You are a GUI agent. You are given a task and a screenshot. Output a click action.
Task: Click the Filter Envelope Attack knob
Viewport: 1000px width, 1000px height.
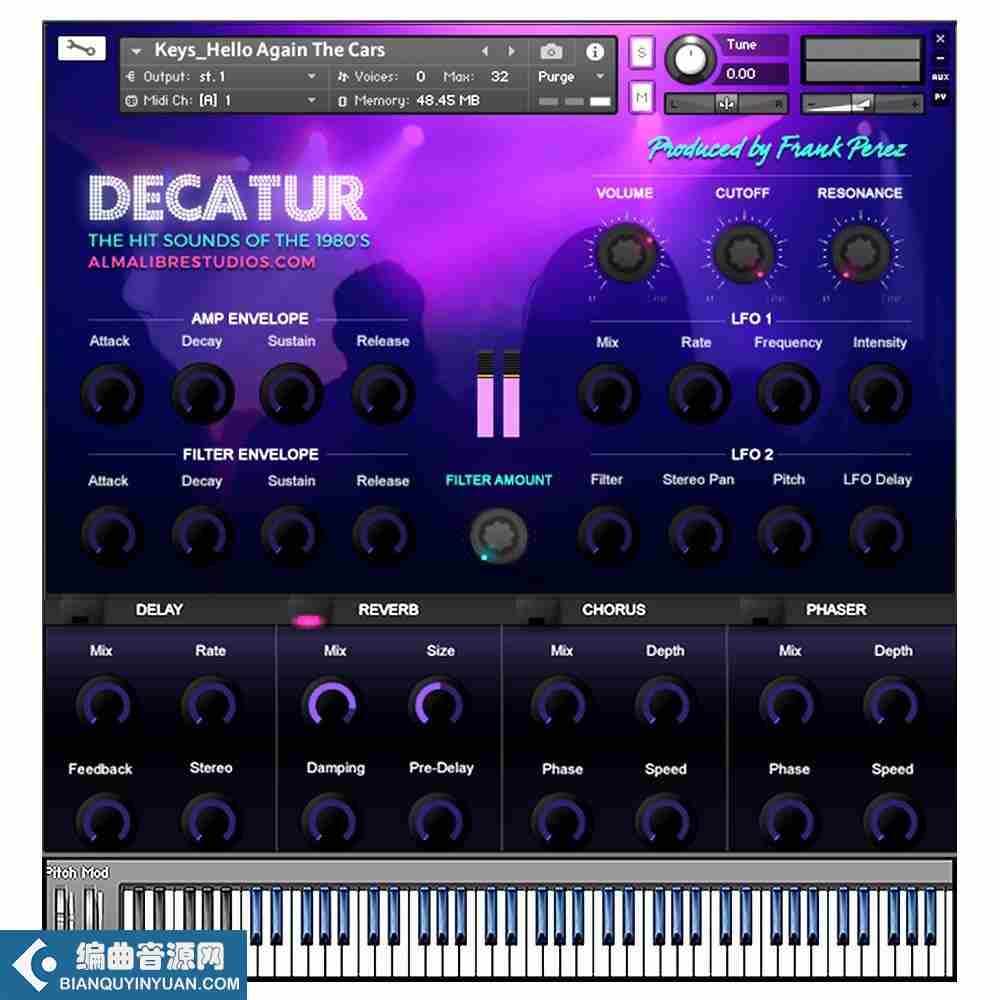click(x=111, y=535)
